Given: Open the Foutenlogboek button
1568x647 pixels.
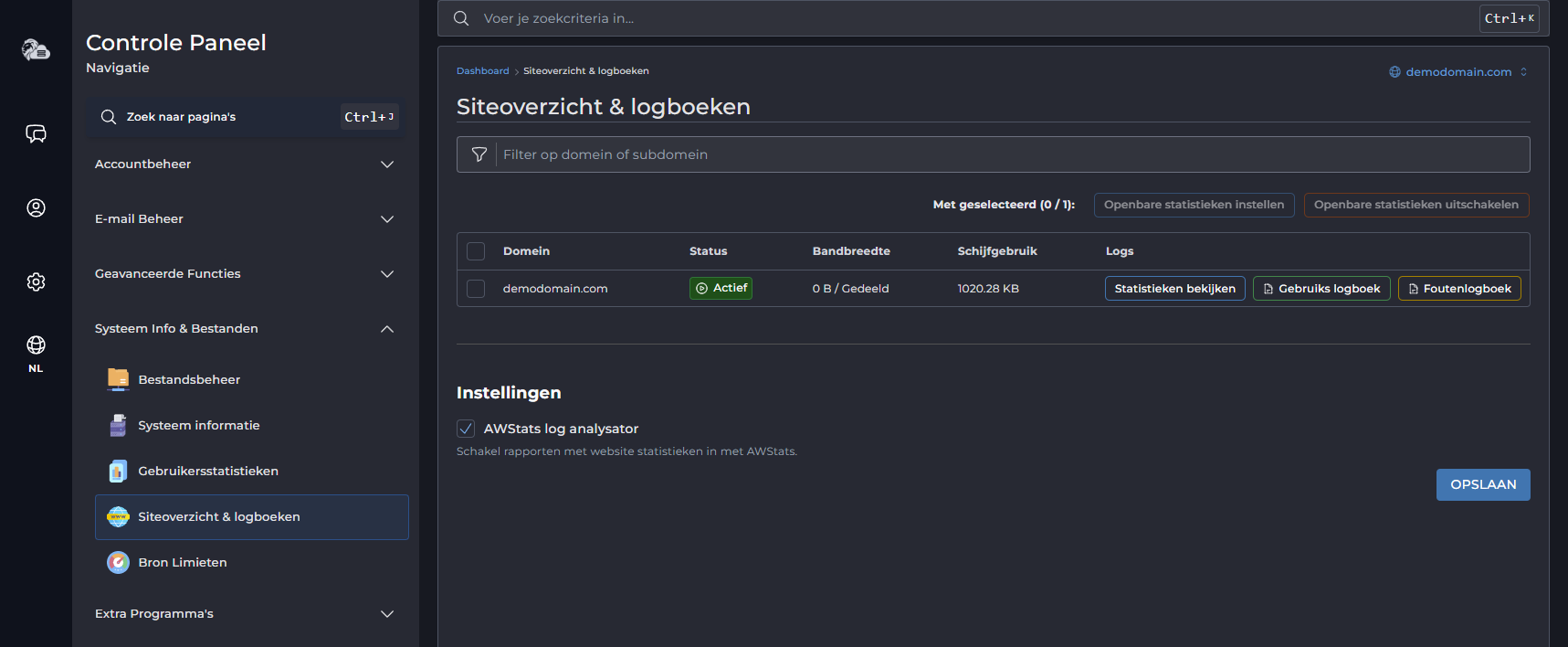Looking at the screenshot, I should [1459, 289].
